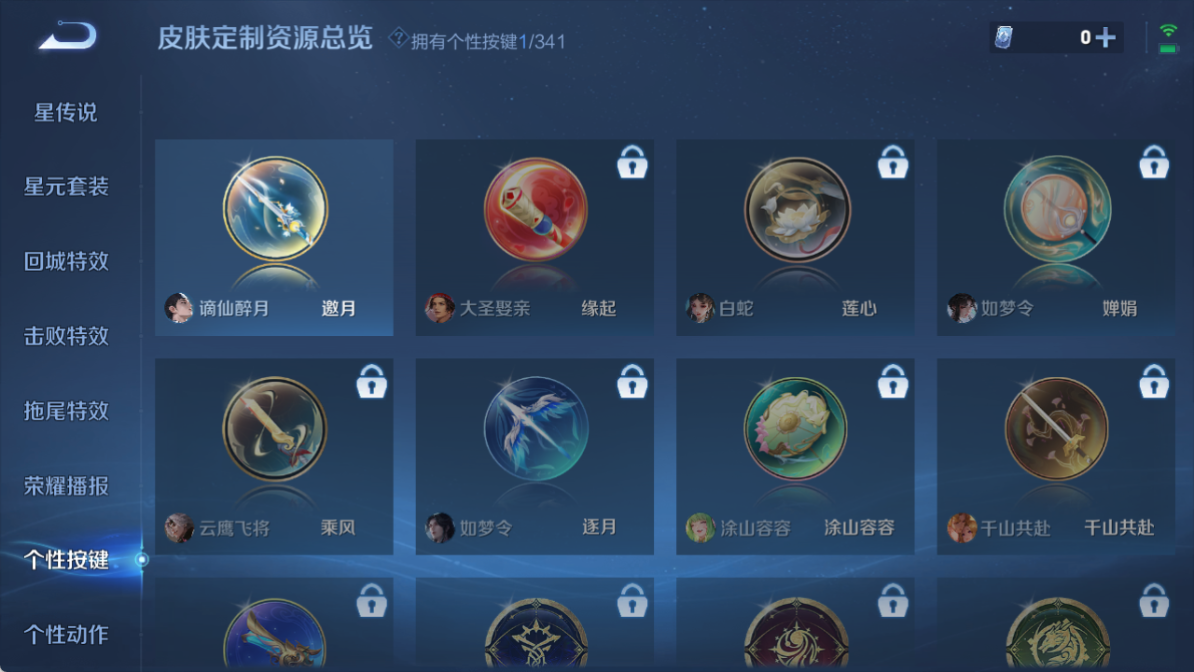Select the 逐月 phoenix bow orb
Screen dimensions: 1194x672
coord(535,428)
